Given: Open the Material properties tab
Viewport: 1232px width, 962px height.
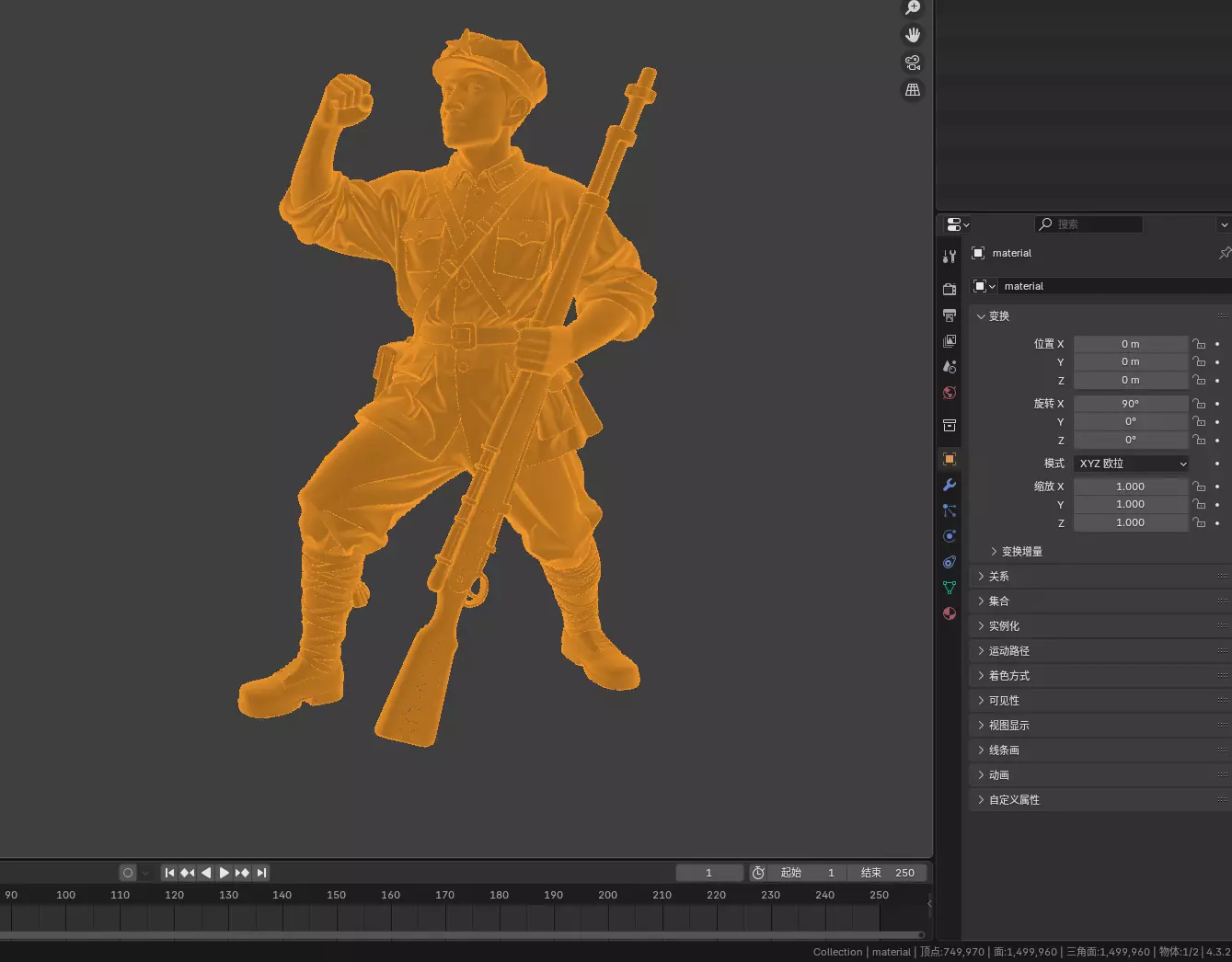Looking at the screenshot, I should (950, 613).
